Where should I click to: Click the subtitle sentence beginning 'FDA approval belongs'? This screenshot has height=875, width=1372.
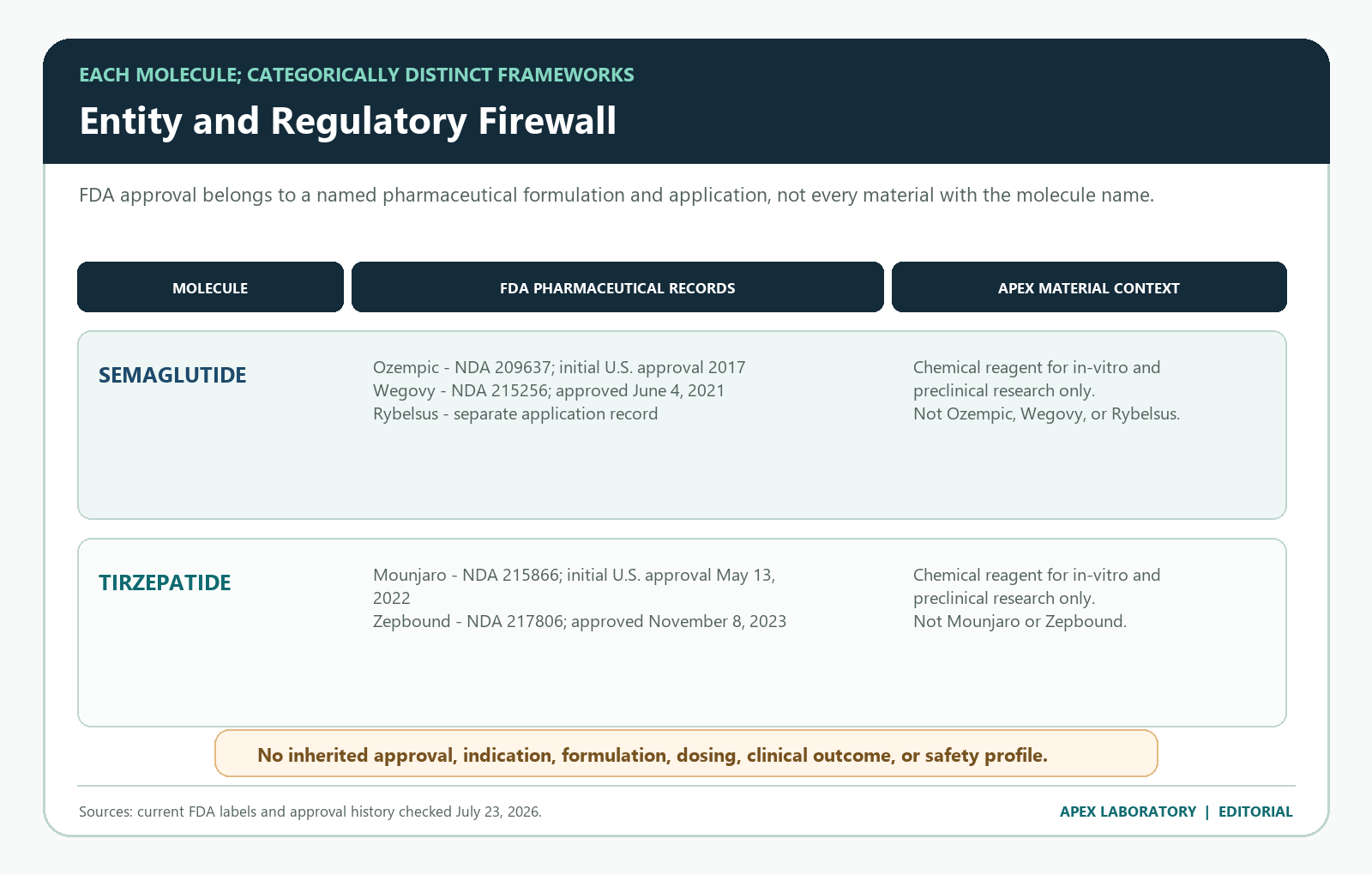pos(617,195)
